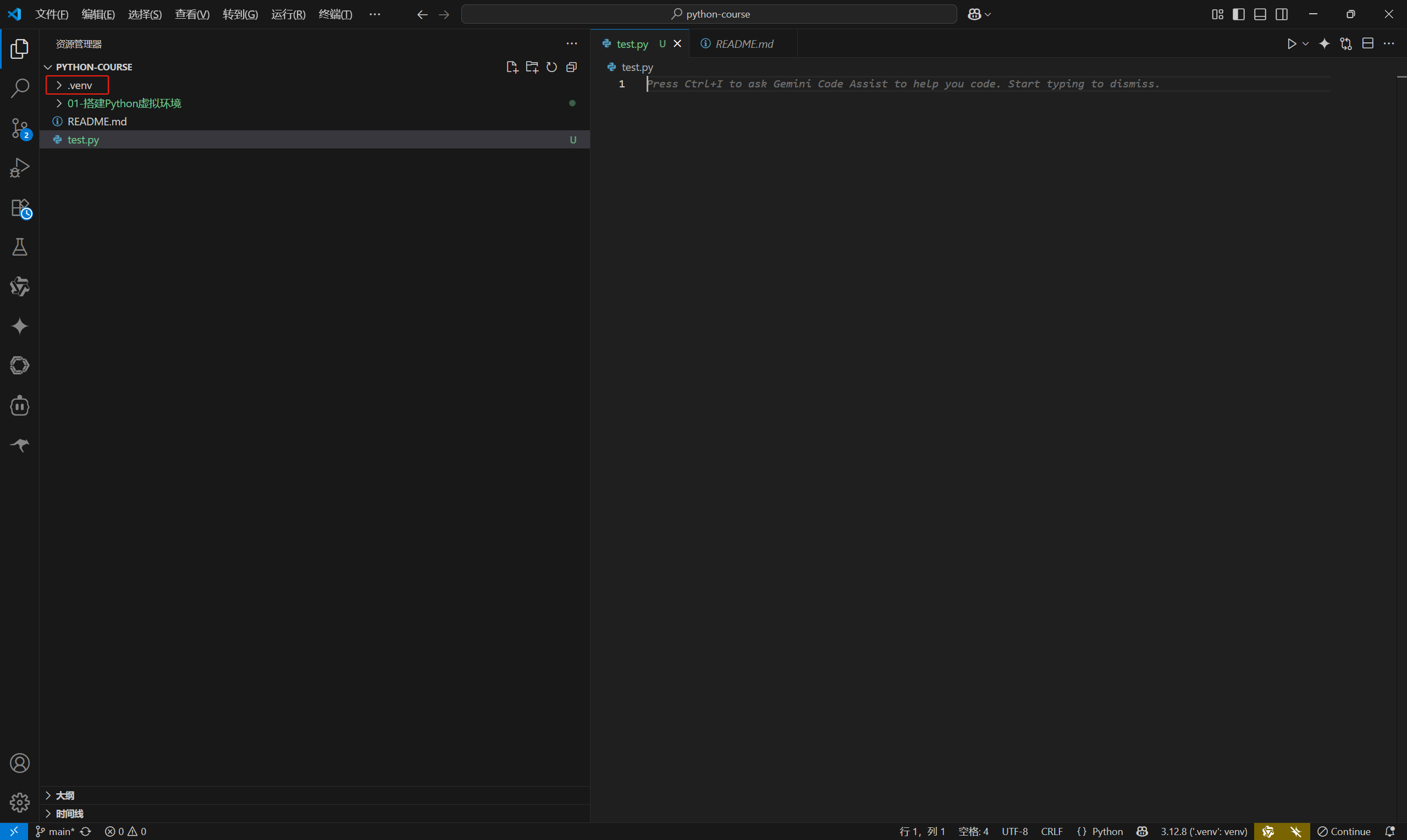1407x840 pixels.
Task: Click New File icon in explorer header
Action: pos(512,68)
